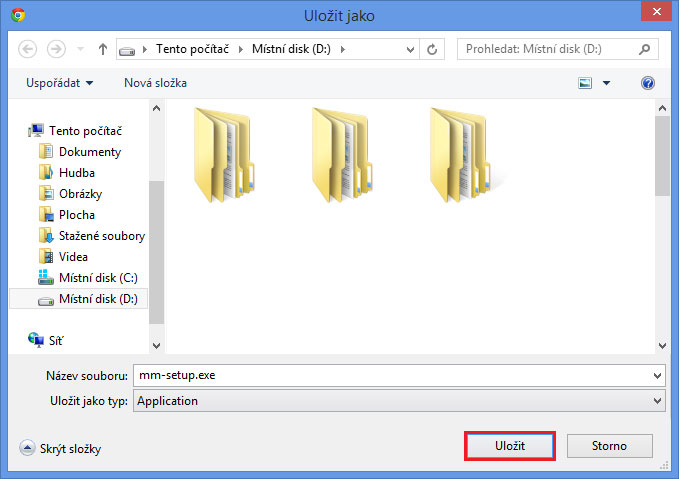Collapse folders with Skrýt složky
Screen dimensions: 679x479
(60, 448)
